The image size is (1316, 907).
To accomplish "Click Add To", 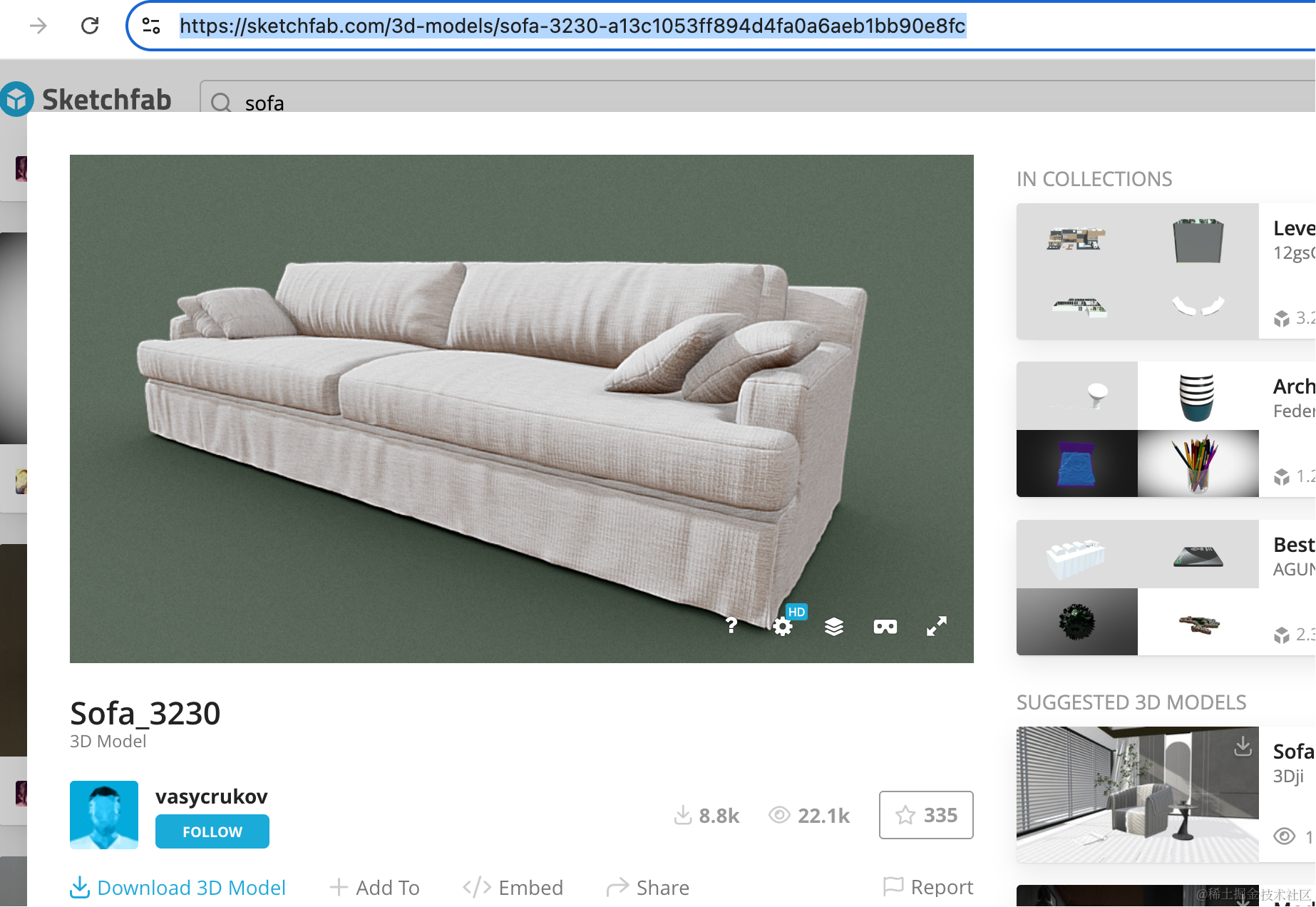I will pyautogui.click(x=375, y=888).
